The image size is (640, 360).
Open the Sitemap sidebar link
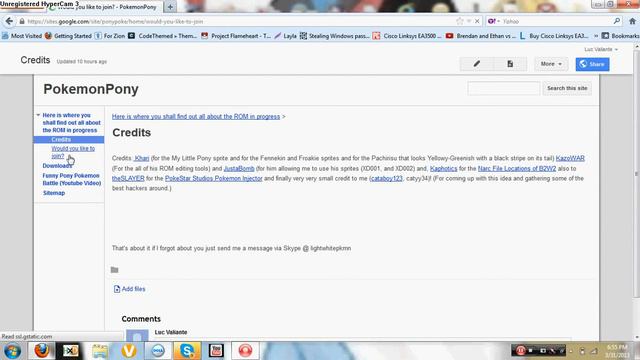(54, 193)
